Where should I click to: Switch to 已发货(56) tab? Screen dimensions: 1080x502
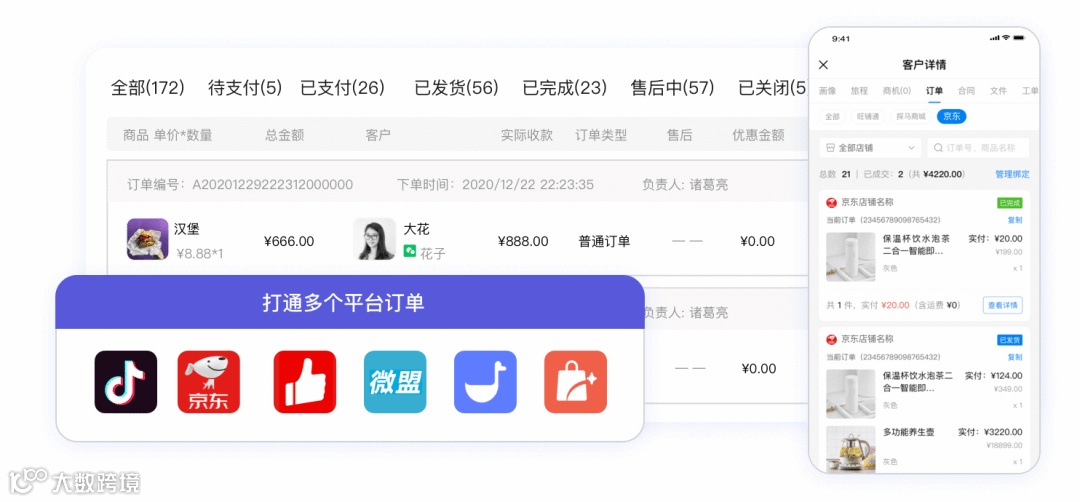coord(456,88)
